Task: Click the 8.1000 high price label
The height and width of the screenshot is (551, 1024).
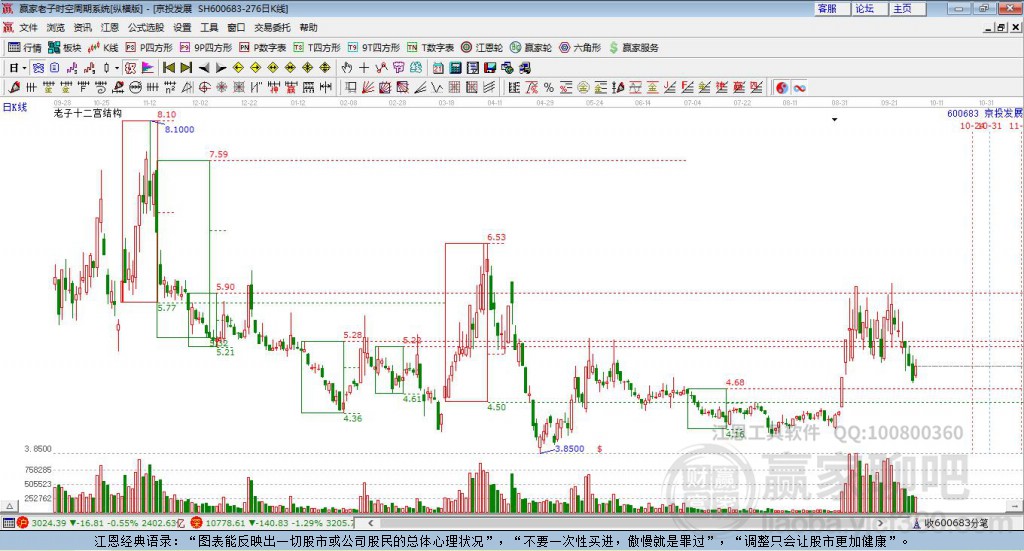Action: (x=180, y=129)
